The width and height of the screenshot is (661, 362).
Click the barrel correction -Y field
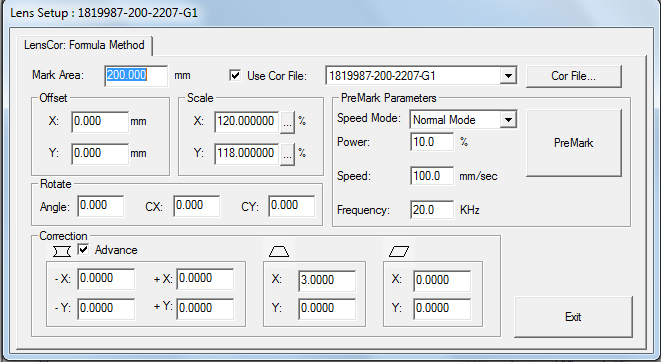106,309
